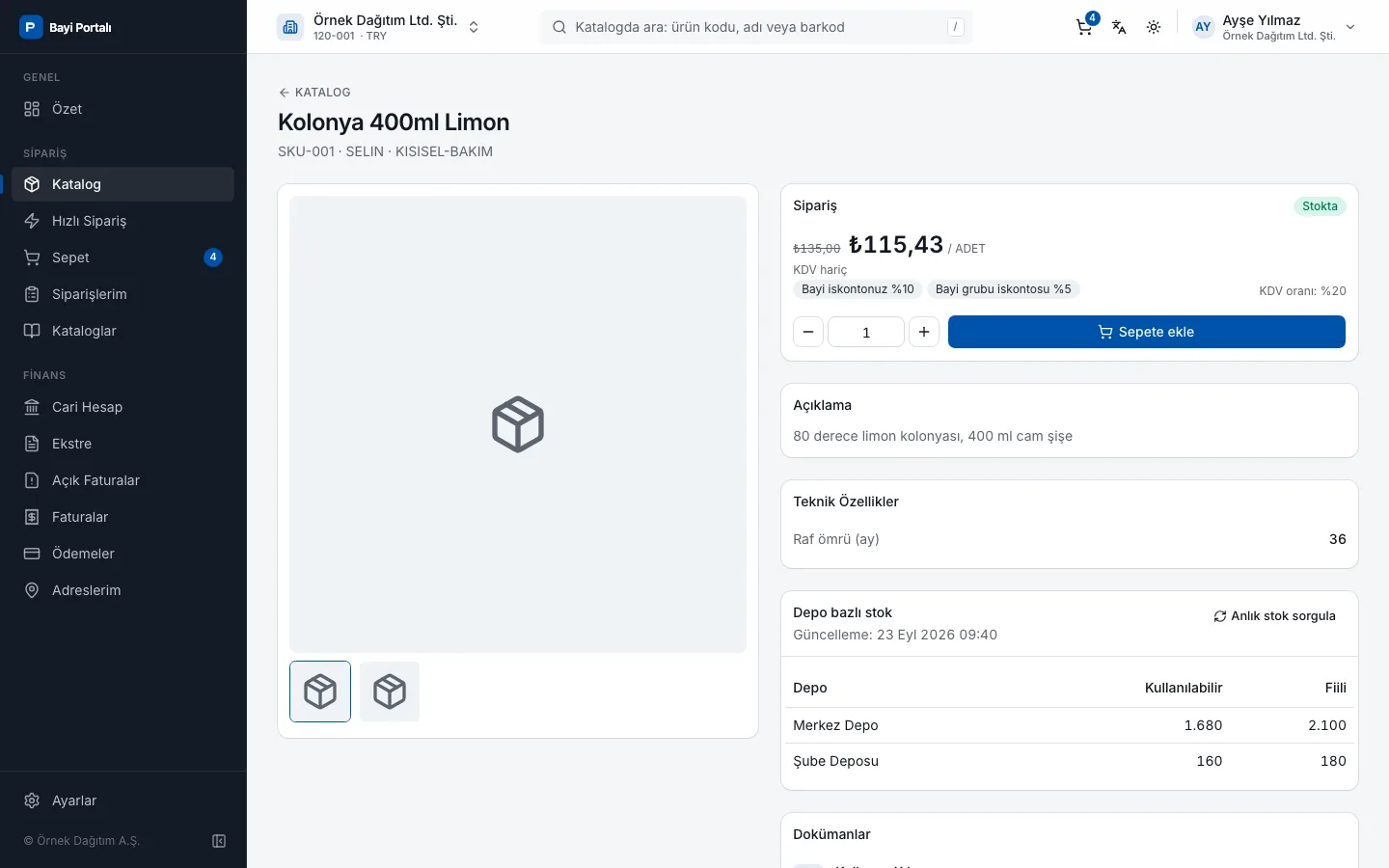Click the AY avatar icon
The height and width of the screenshot is (868, 1389).
(1203, 27)
